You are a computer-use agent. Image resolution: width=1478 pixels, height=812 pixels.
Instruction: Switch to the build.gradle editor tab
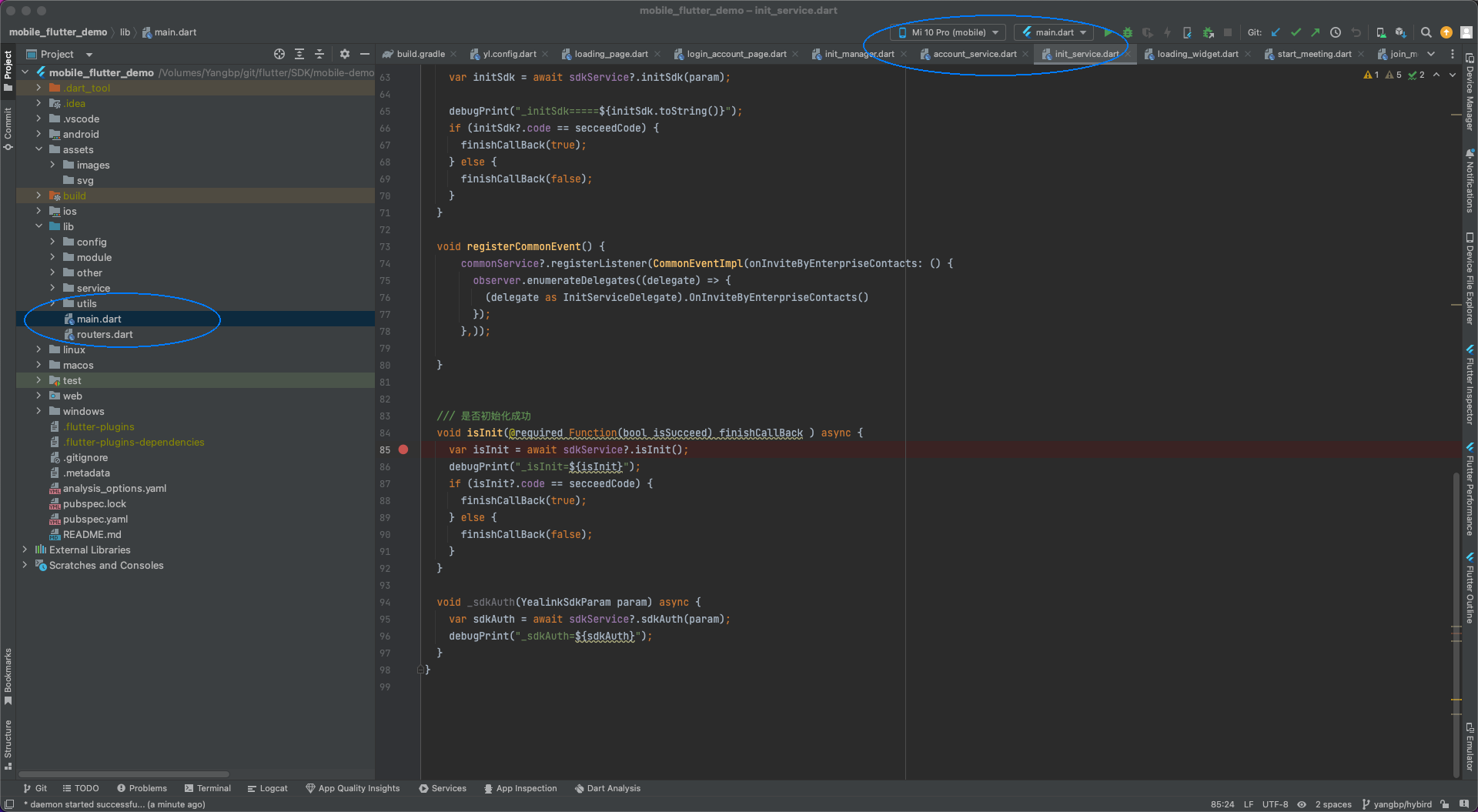420,54
